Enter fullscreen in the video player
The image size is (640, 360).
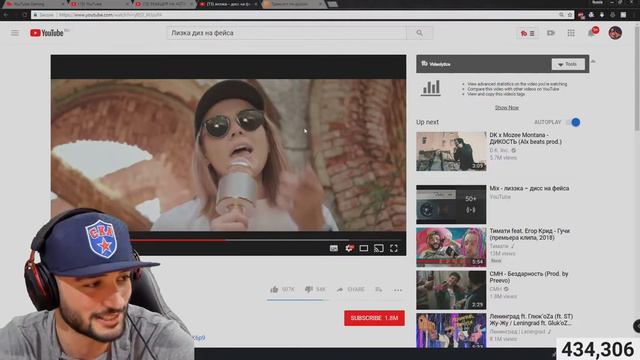point(394,248)
